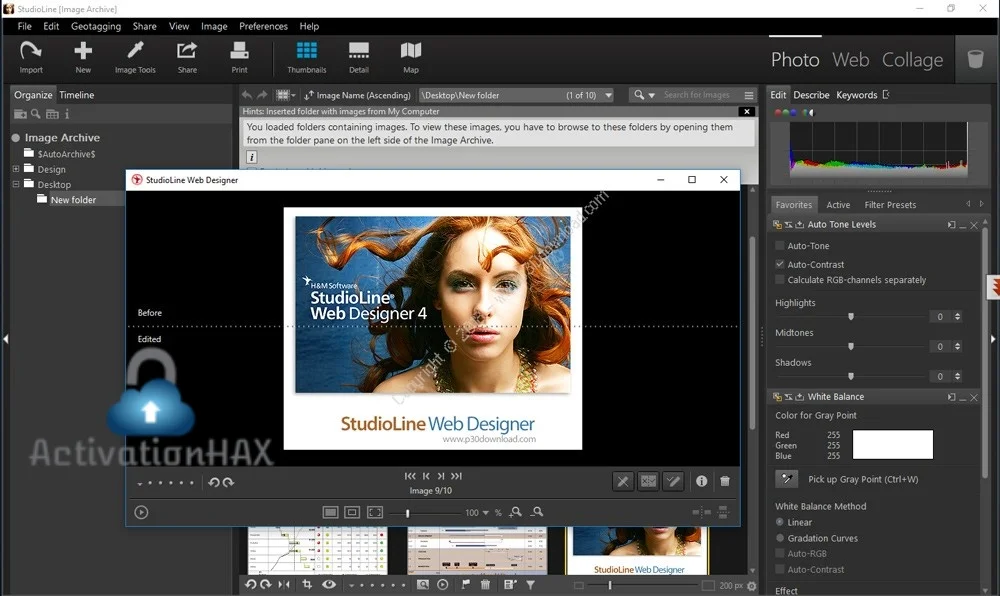The height and width of the screenshot is (596, 1000).
Task: Click the crop icon in bottom toolbar
Action: [307, 585]
